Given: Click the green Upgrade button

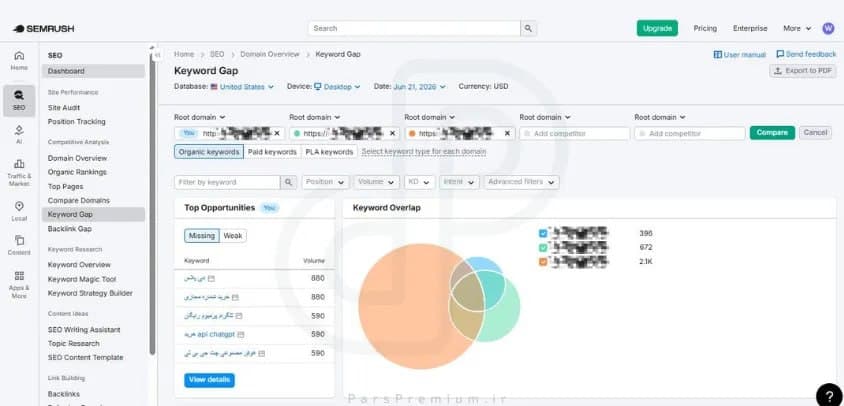Looking at the screenshot, I should 657,29.
